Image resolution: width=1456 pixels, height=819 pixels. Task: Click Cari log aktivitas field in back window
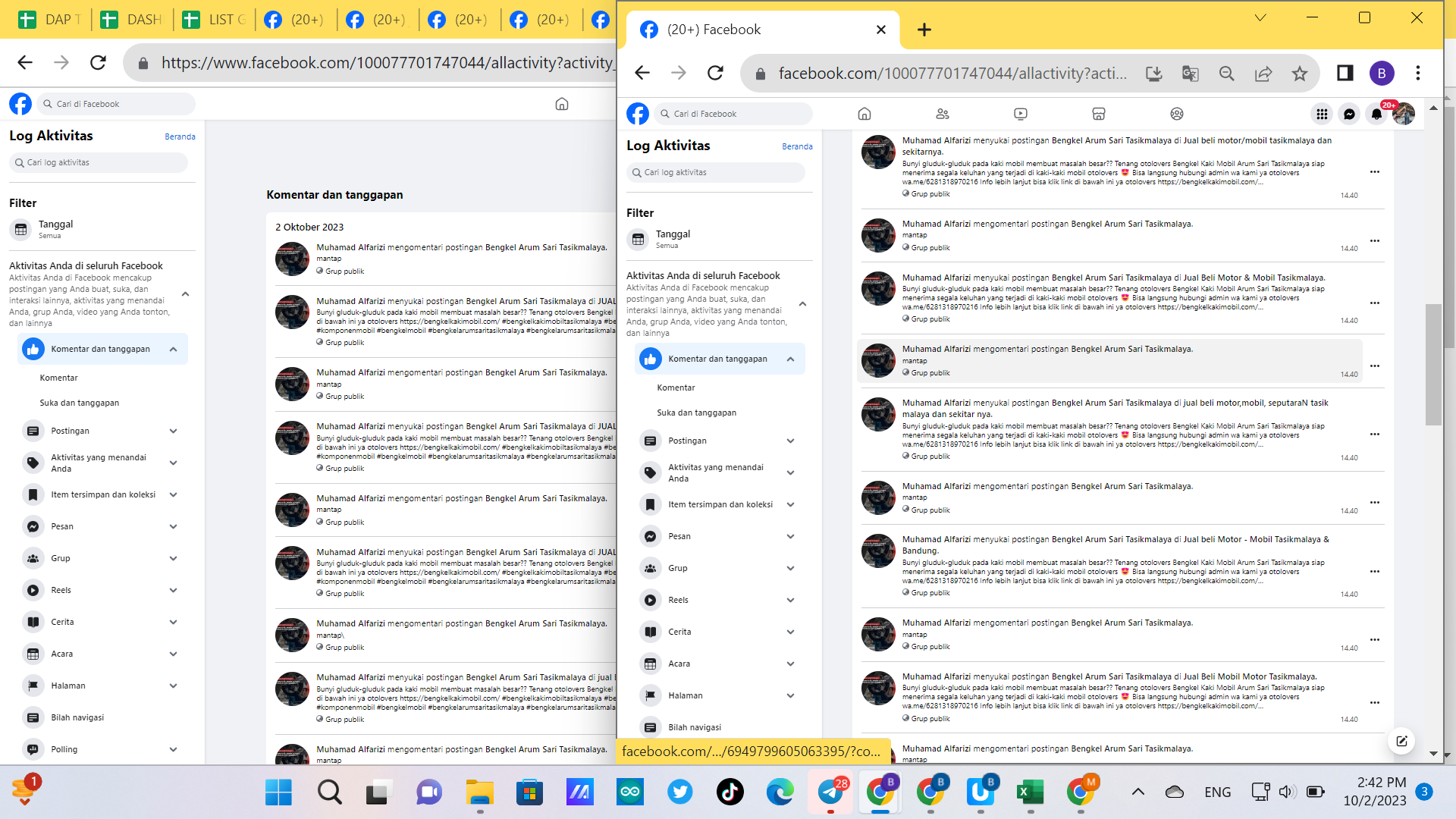(x=99, y=162)
